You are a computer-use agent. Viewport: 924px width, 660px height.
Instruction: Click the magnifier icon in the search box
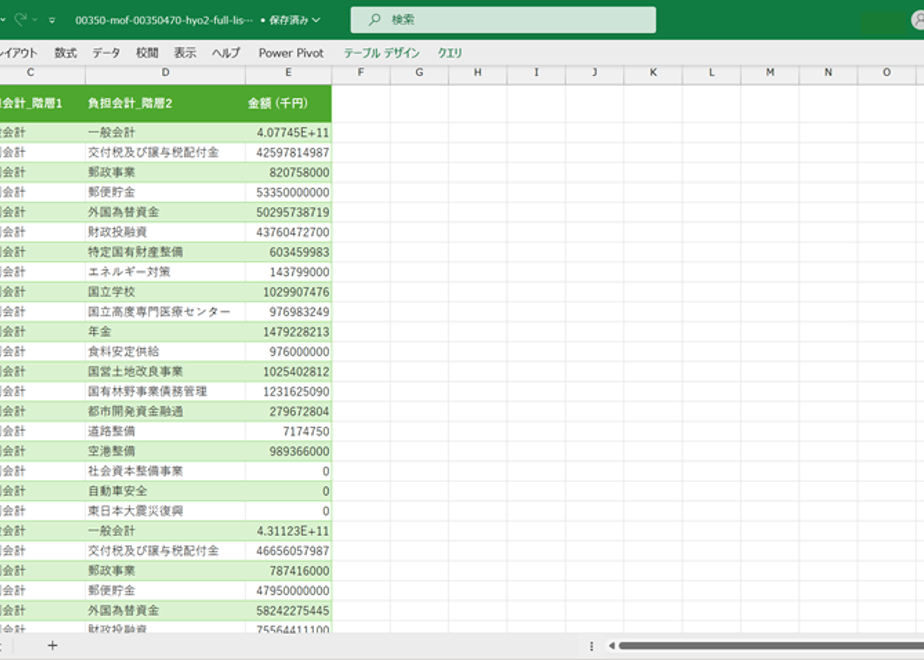pos(374,20)
